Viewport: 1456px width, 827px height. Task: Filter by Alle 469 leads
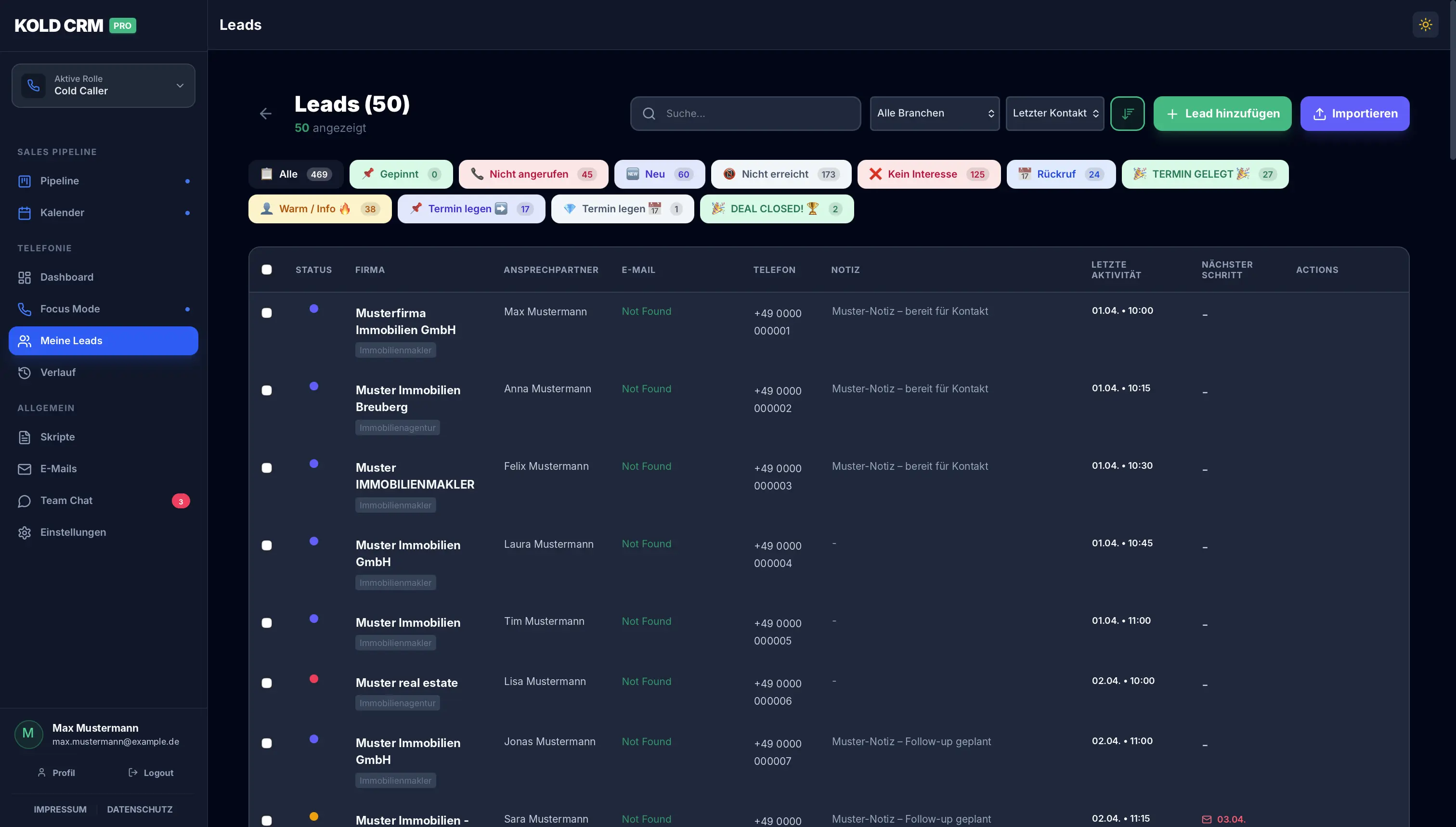point(296,174)
